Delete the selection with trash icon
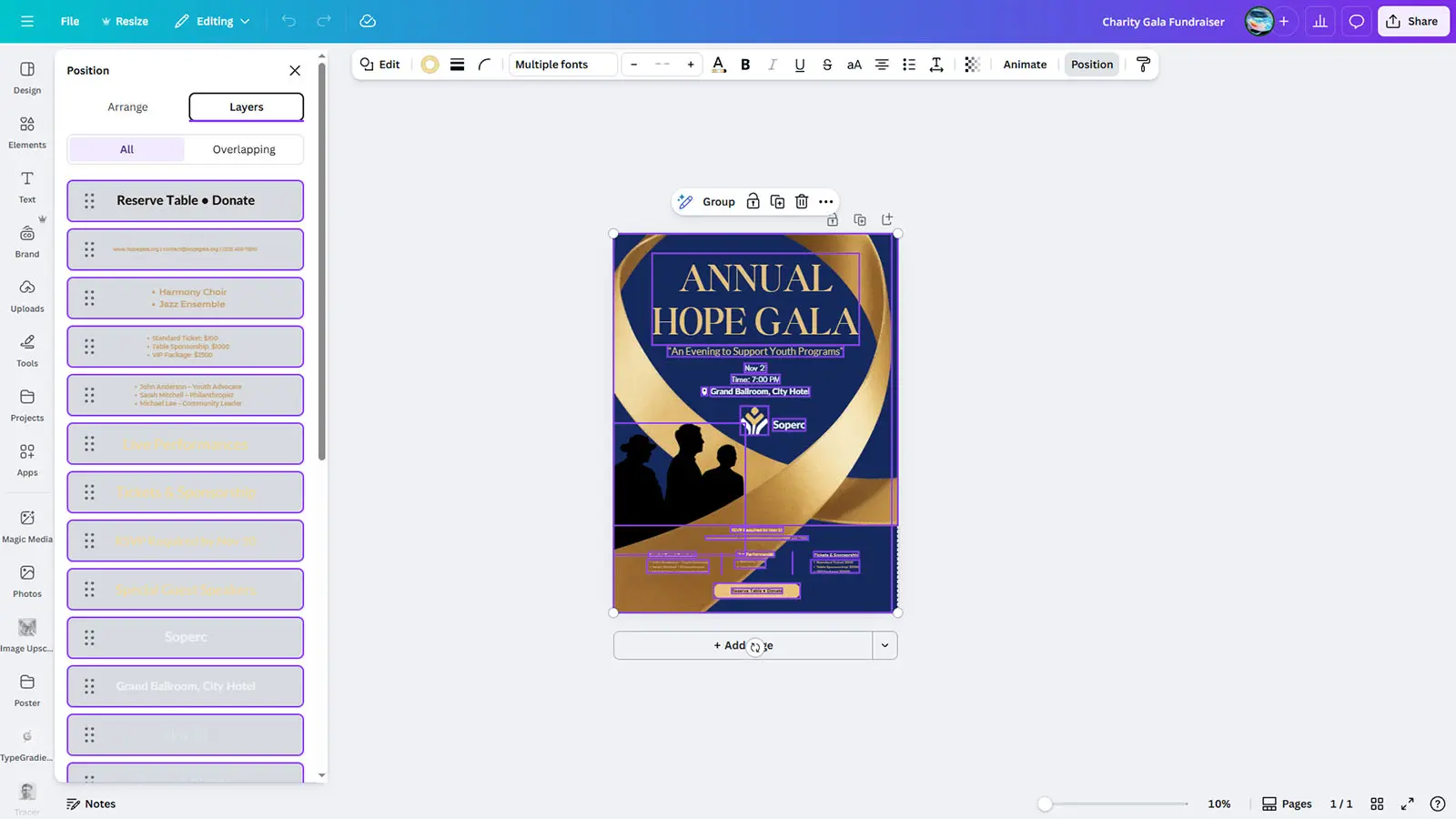This screenshot has width=1456, height=819. click(802, 202)
